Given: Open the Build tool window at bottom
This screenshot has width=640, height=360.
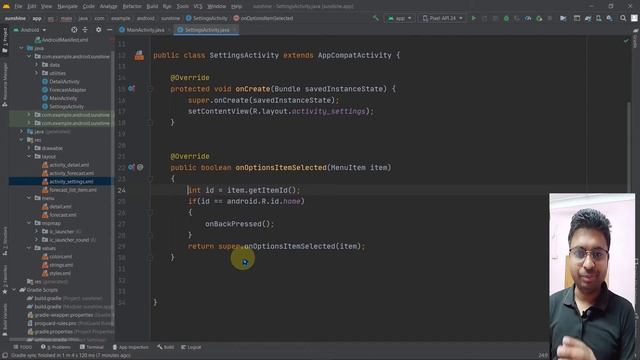Looking at the screenshot, I should [x=166, y=347].
